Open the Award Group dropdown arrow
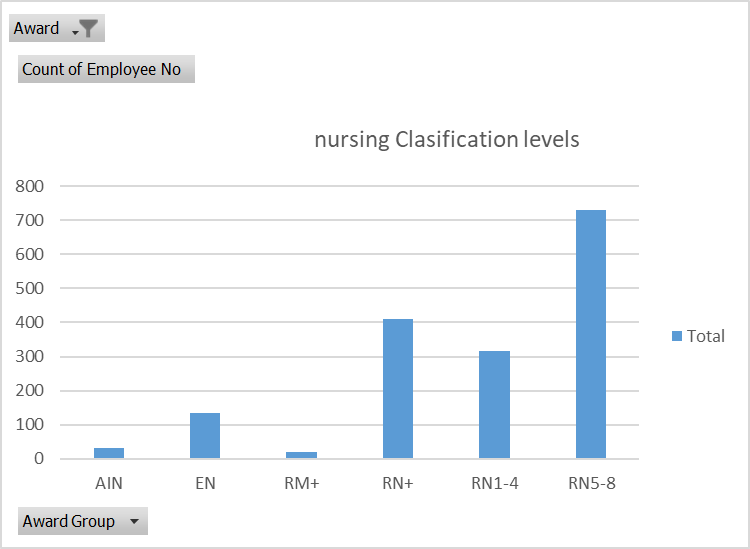 coord(134,522)
